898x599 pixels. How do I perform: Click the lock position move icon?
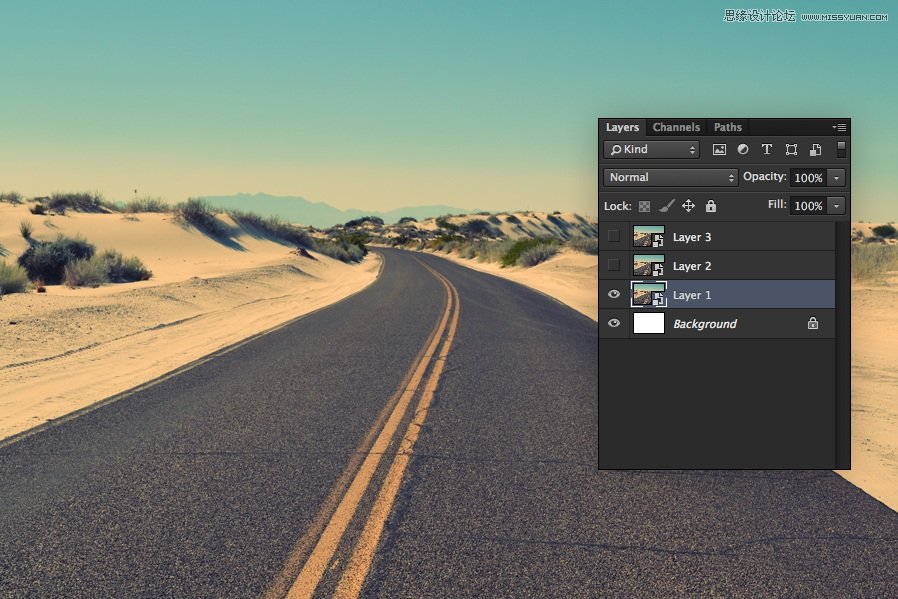pyautogui.click(x=688, y=206)
